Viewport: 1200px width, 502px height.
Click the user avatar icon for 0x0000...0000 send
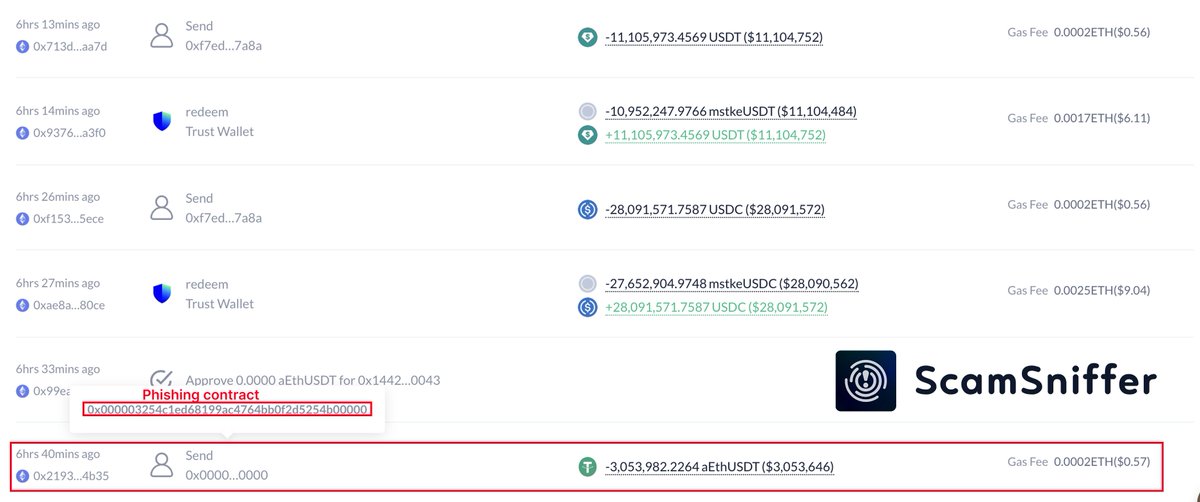click(x=161, y=465)
